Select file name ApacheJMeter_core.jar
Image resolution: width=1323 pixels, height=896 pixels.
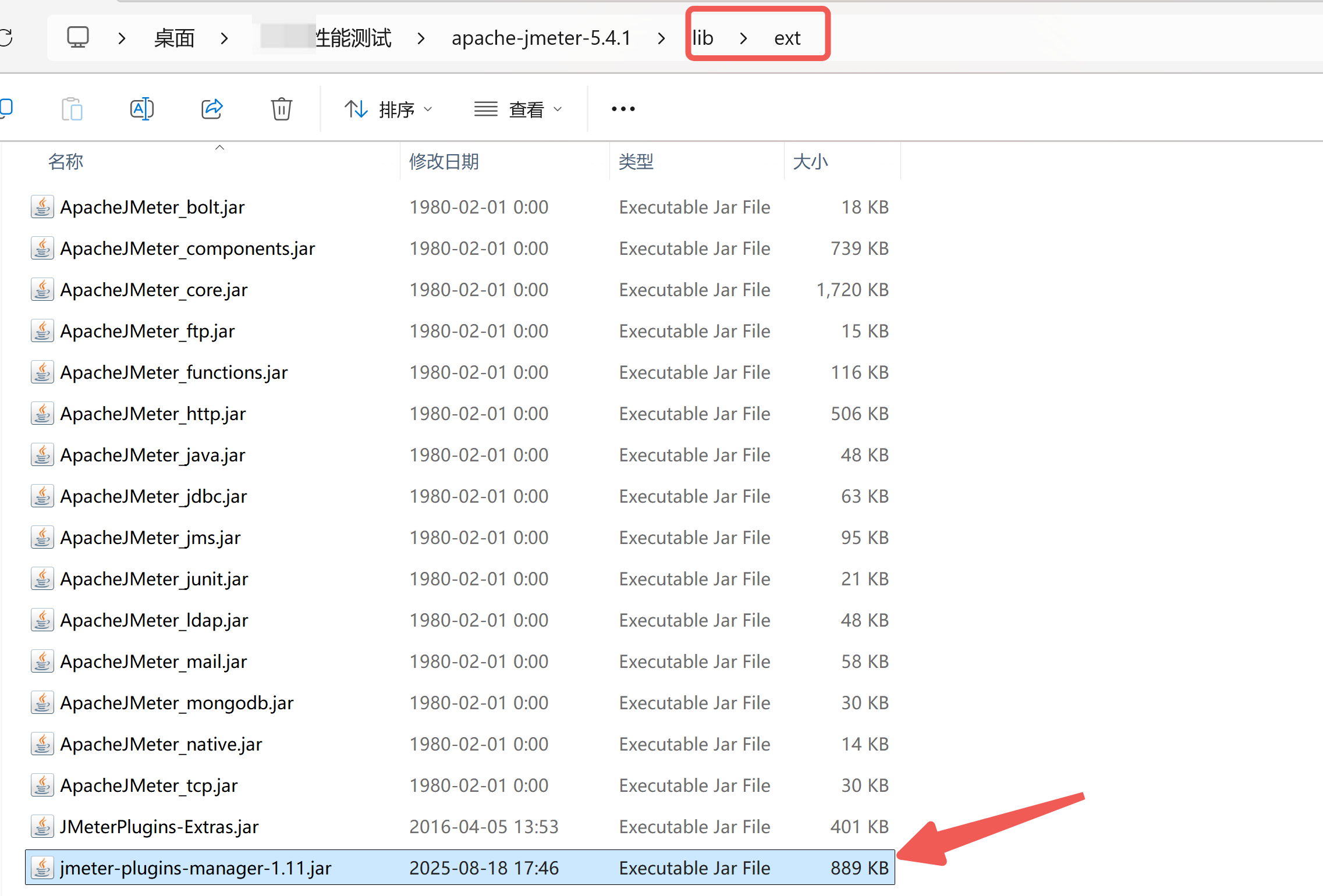(x=154, y=290)
